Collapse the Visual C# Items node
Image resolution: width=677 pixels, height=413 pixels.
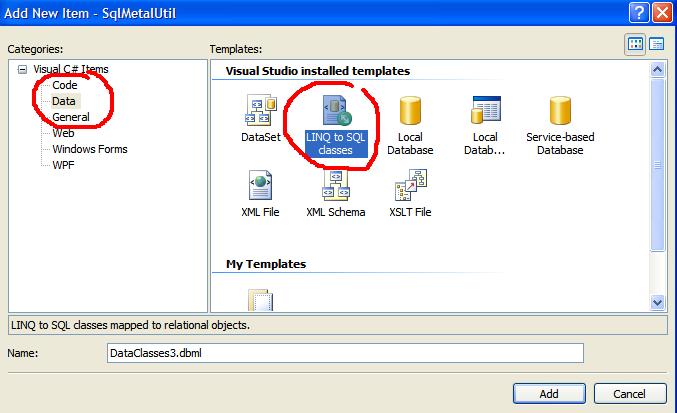pos(22,69)
